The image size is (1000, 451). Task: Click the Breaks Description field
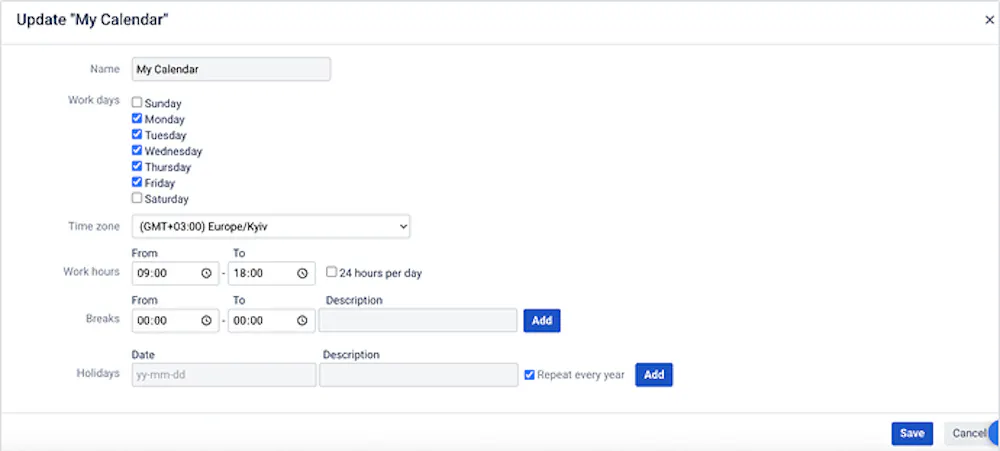[418, 321]
